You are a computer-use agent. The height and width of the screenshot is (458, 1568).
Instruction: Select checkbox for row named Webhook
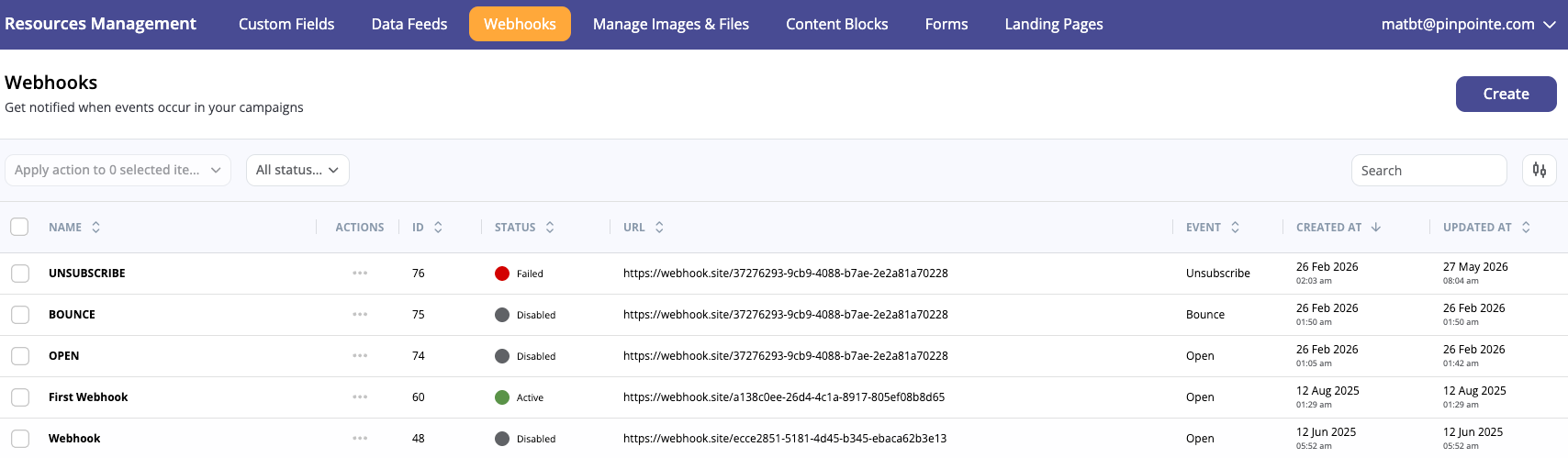pos(20,439)
